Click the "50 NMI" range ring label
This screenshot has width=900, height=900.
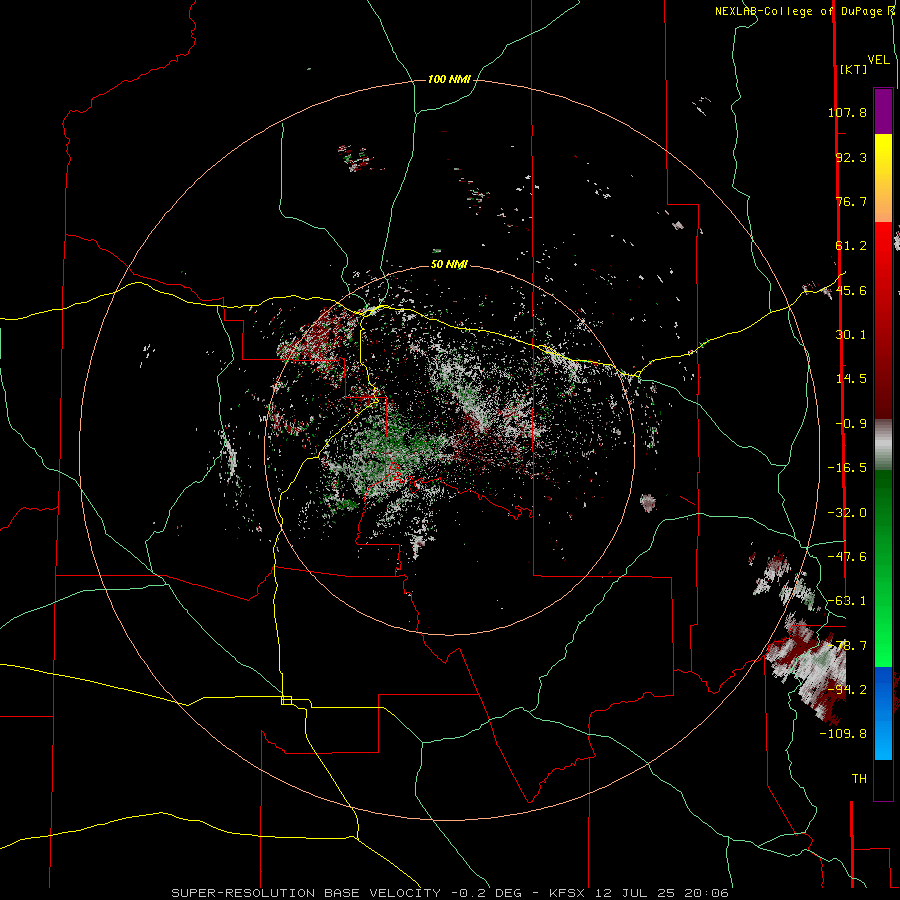(x=449, y=265)
